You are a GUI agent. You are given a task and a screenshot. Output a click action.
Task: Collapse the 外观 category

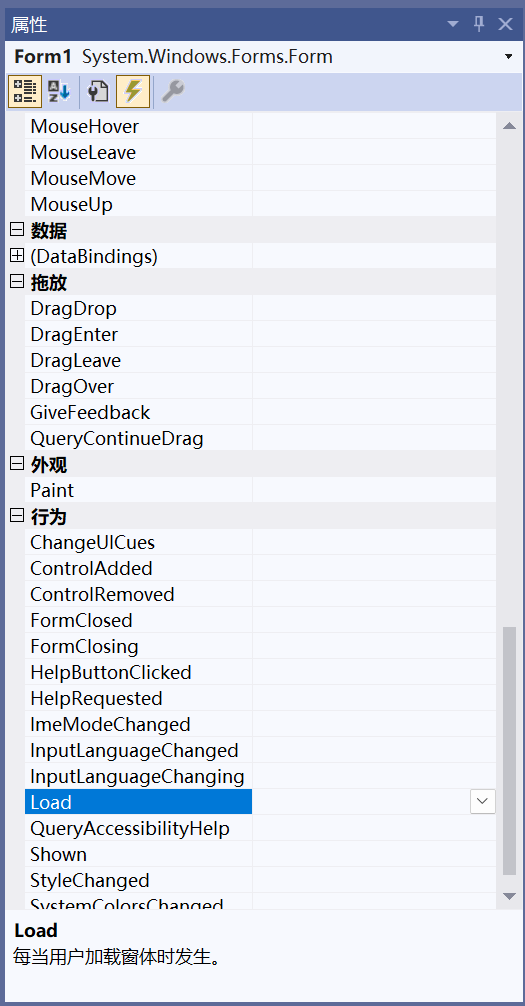point(17,465)
